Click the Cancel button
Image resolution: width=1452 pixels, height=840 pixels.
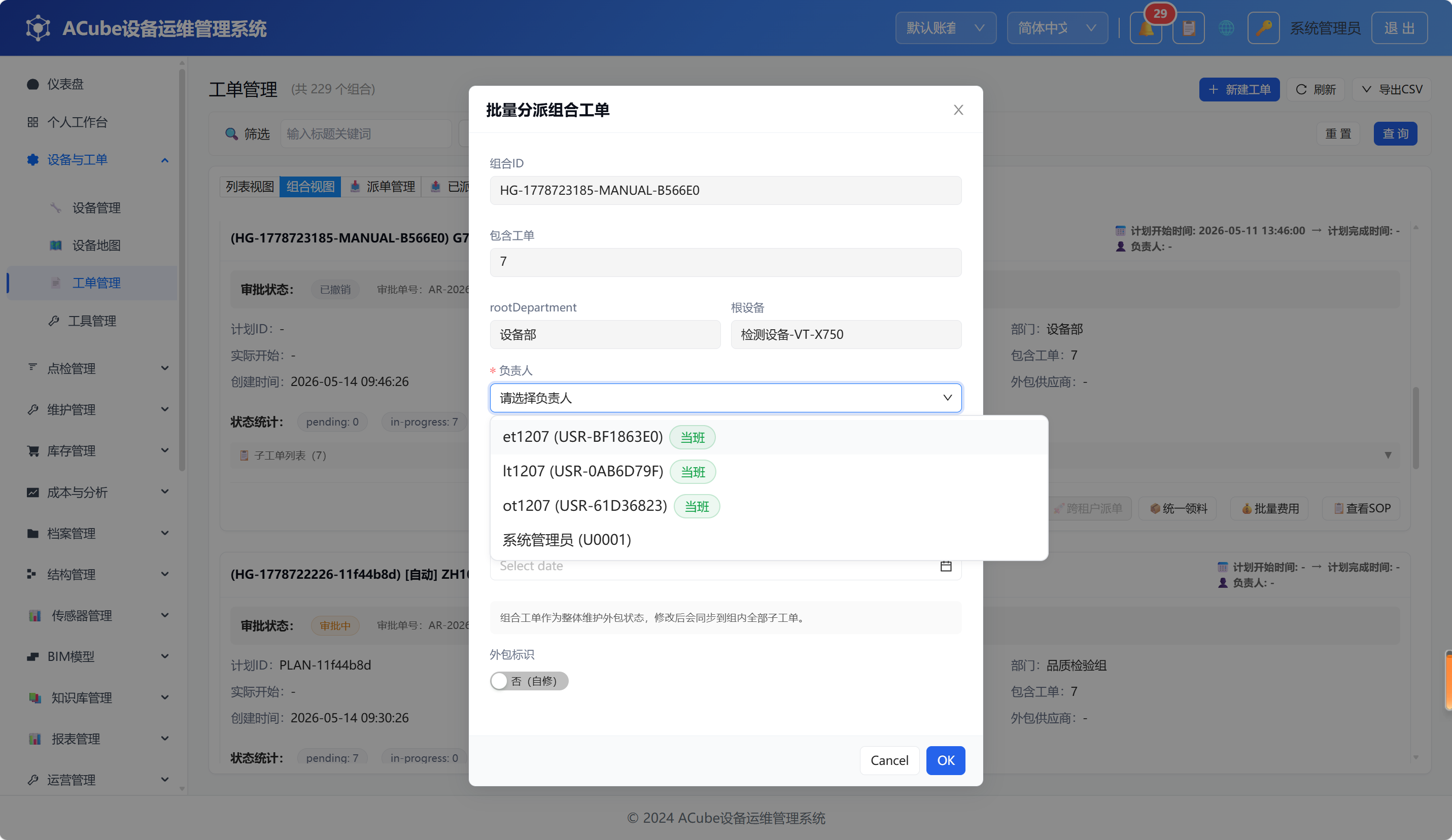(x=889, y=760)
